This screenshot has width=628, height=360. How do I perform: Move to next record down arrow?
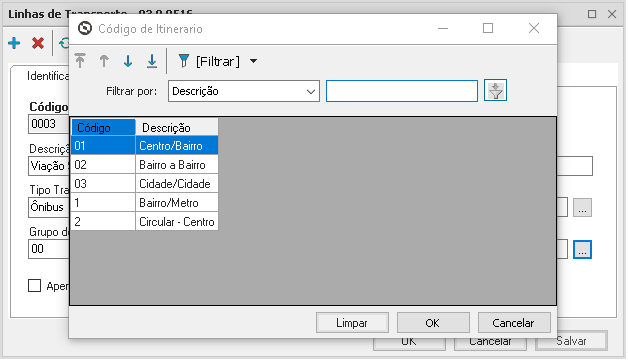tap(128, 61)
